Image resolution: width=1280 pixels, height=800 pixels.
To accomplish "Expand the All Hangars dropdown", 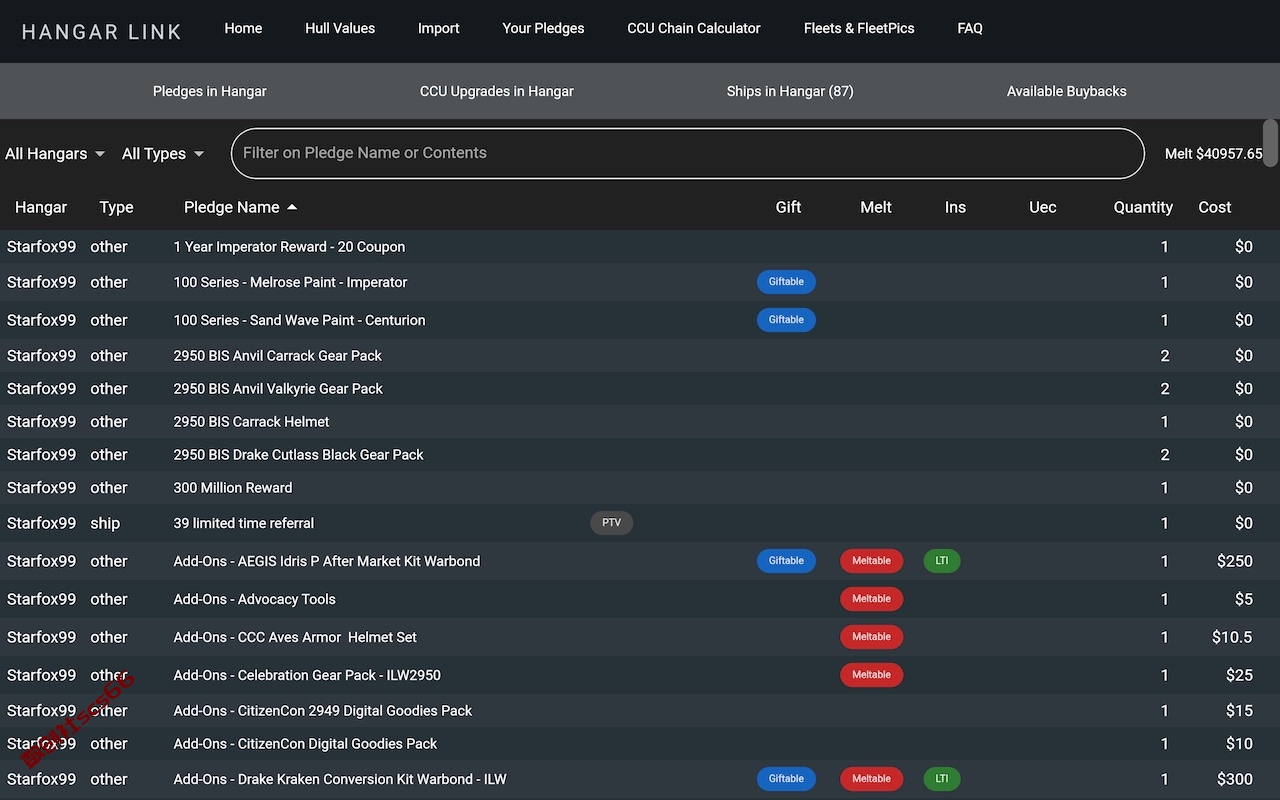I will point(55,153).
